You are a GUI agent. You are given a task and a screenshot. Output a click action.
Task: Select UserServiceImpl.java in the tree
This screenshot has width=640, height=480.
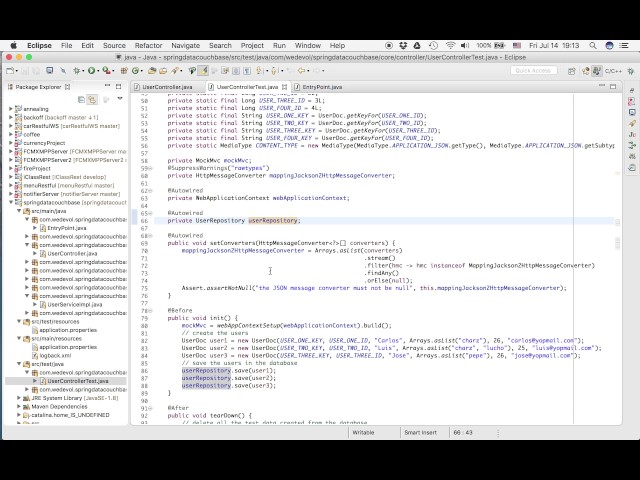[x=75, y=304]
